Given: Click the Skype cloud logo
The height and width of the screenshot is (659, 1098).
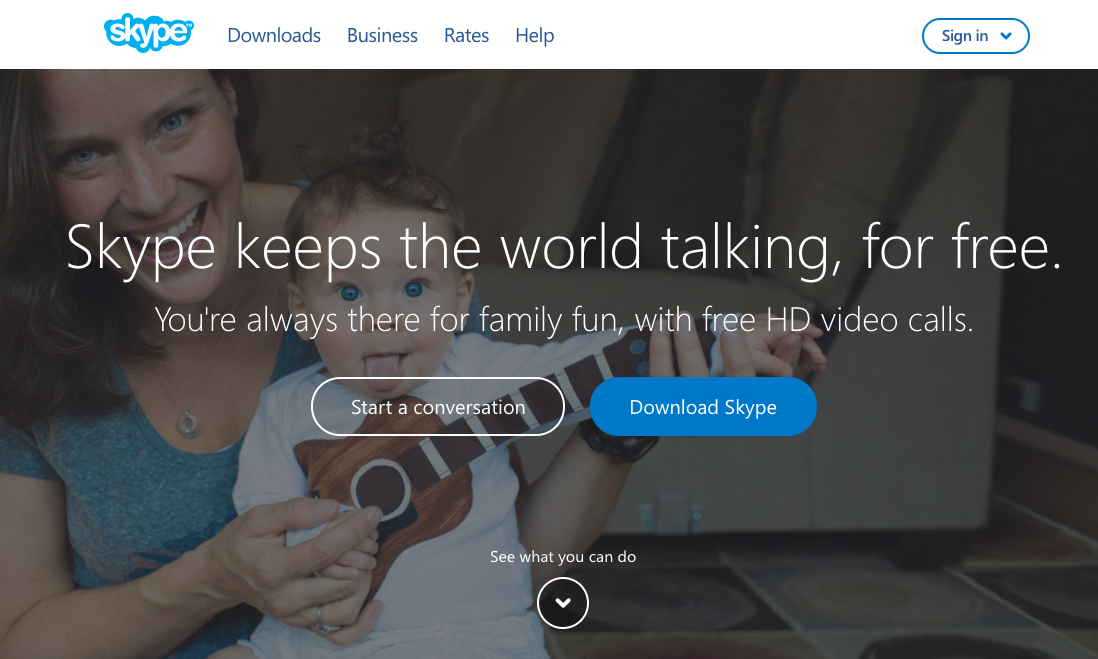Looking at the screenshot, I should 149,34.
